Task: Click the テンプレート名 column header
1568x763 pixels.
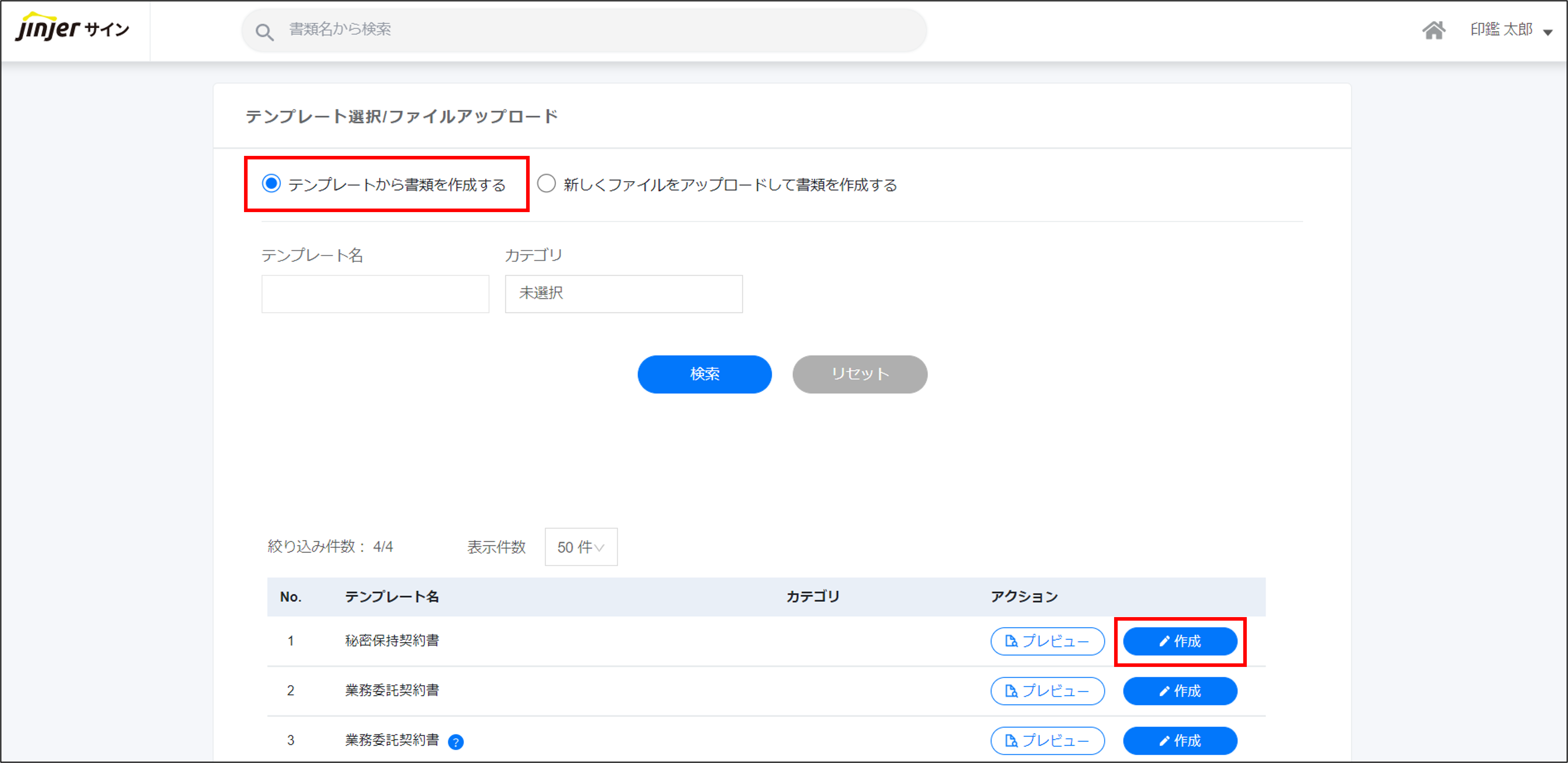Action: (x=391, y=596)
